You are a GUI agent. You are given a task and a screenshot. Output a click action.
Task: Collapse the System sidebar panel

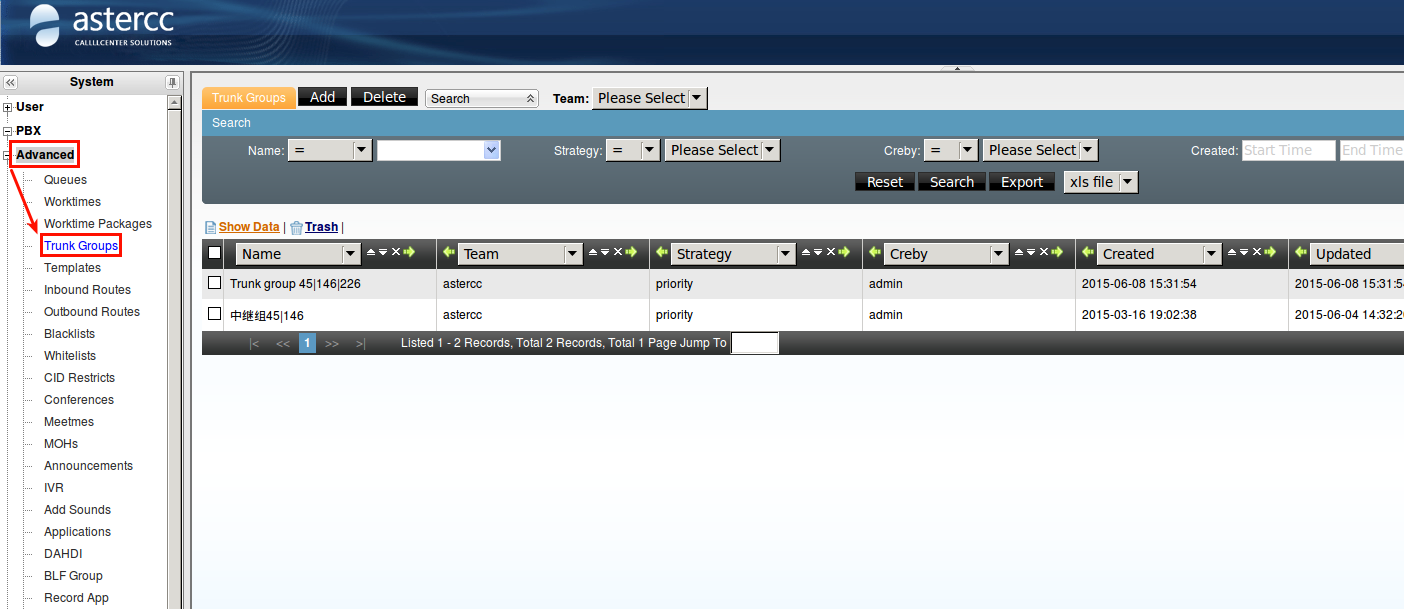10,82
